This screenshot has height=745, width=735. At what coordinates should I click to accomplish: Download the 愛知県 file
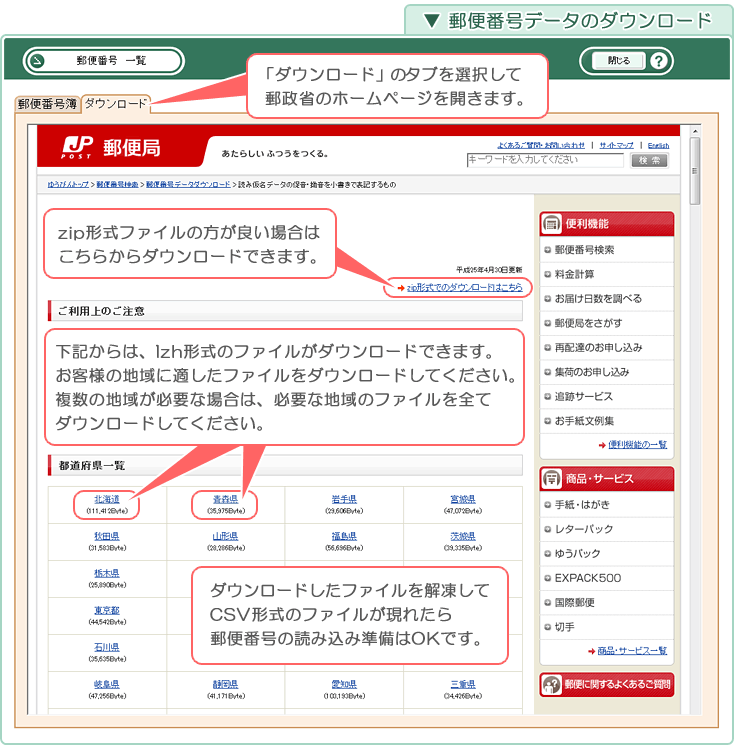(344, 685)
